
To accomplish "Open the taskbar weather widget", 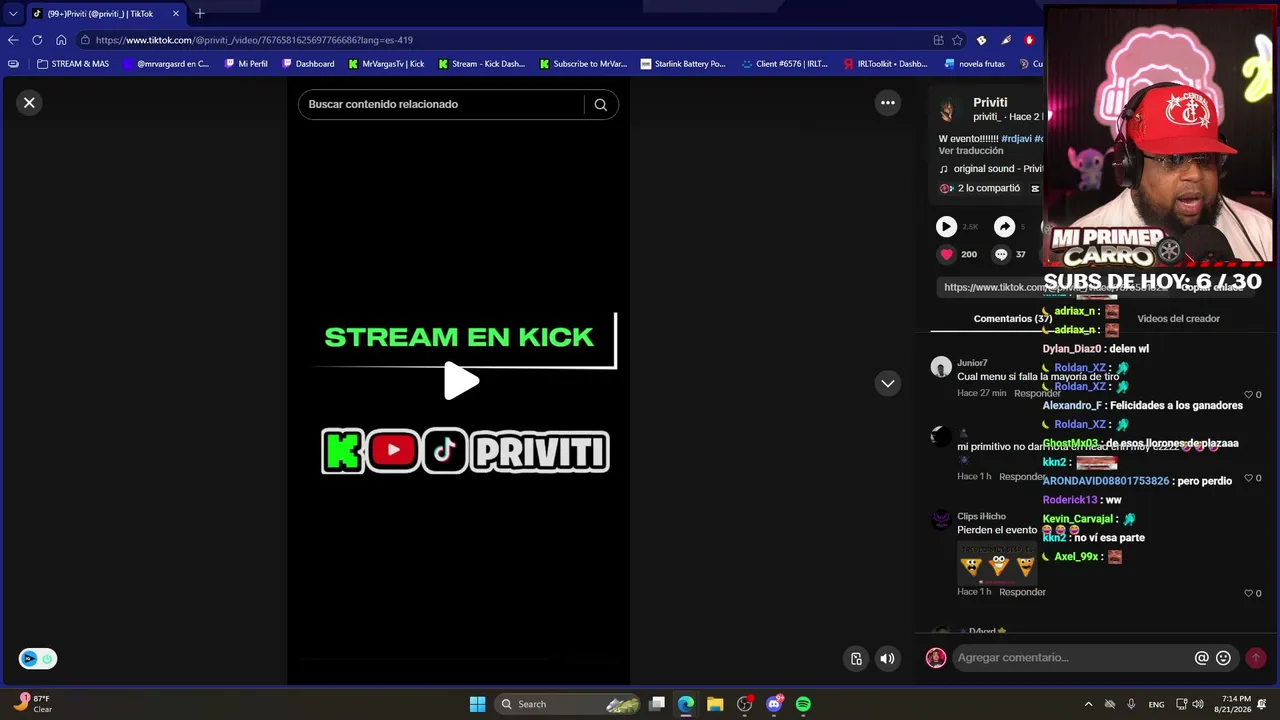I will click(x=34, y=704).
